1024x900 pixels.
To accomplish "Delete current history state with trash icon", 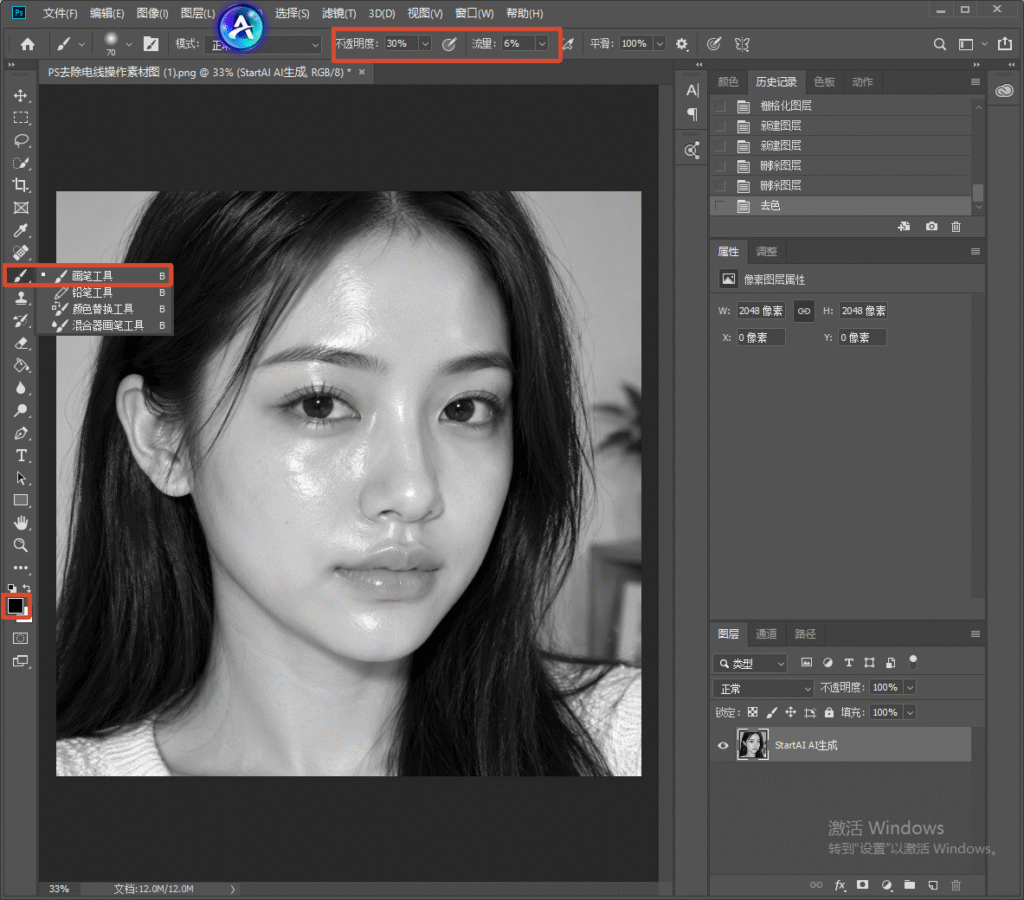I will point(956,227).
